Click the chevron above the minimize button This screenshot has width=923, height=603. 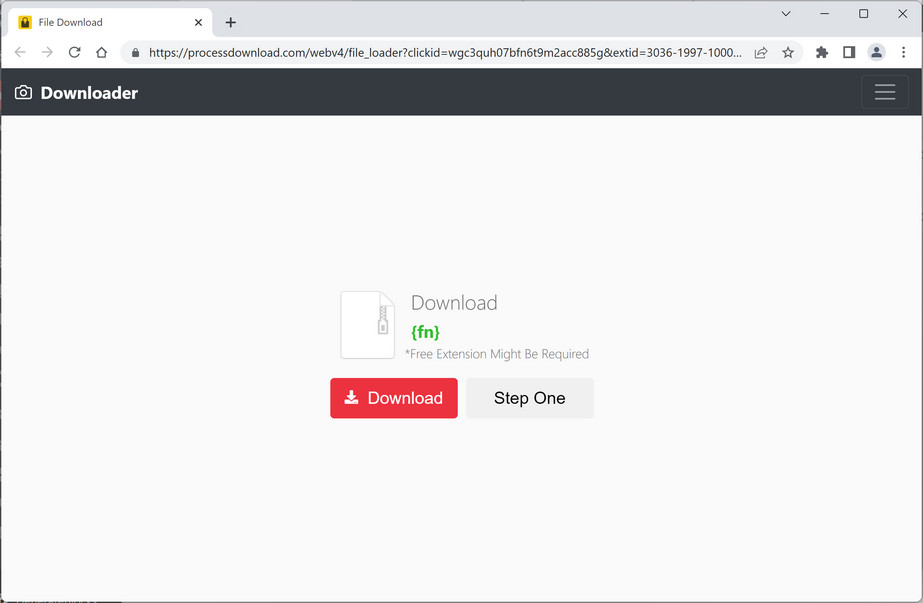[x=786, y=13]
